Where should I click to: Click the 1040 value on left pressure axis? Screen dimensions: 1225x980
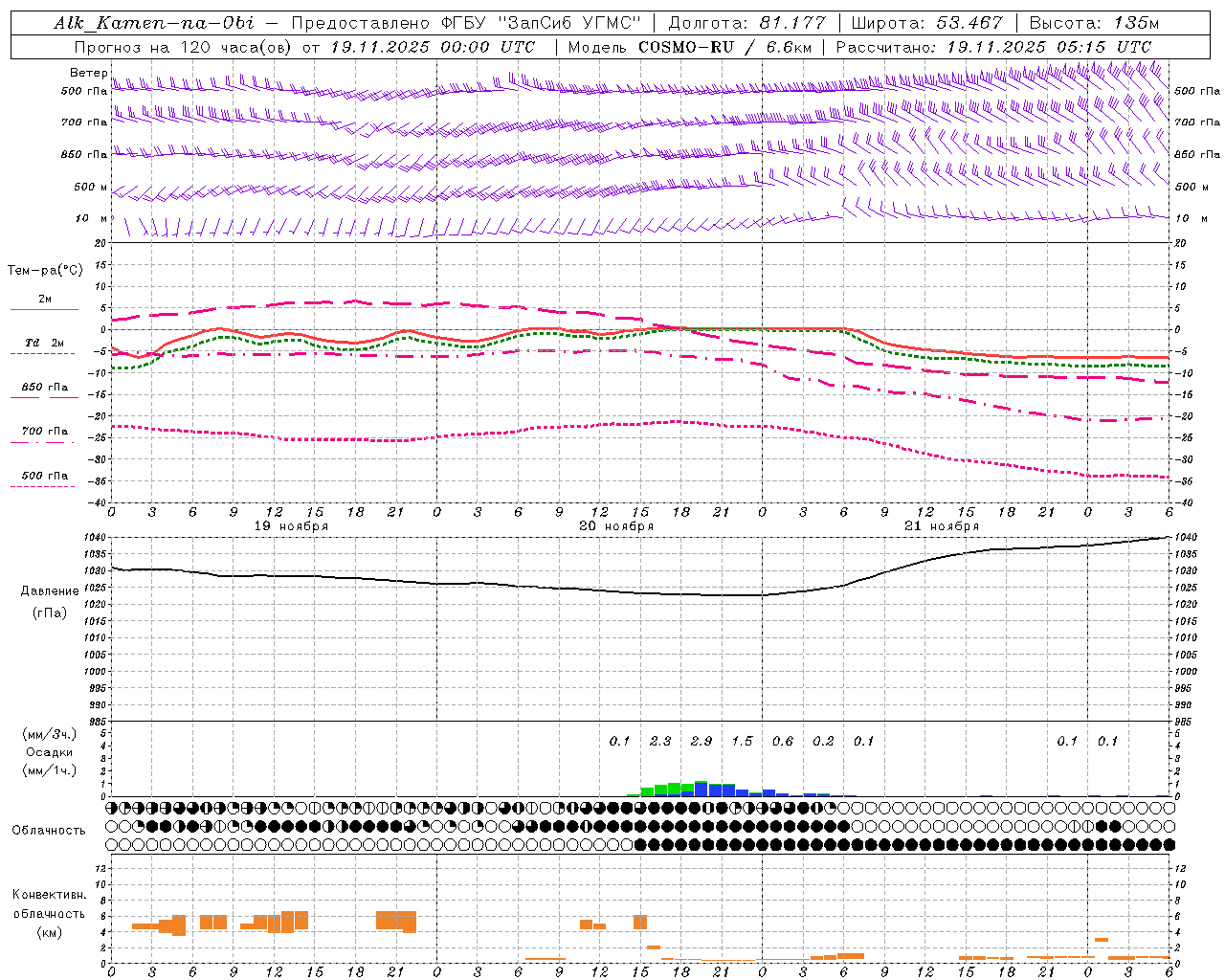click(x=97, y=538)
